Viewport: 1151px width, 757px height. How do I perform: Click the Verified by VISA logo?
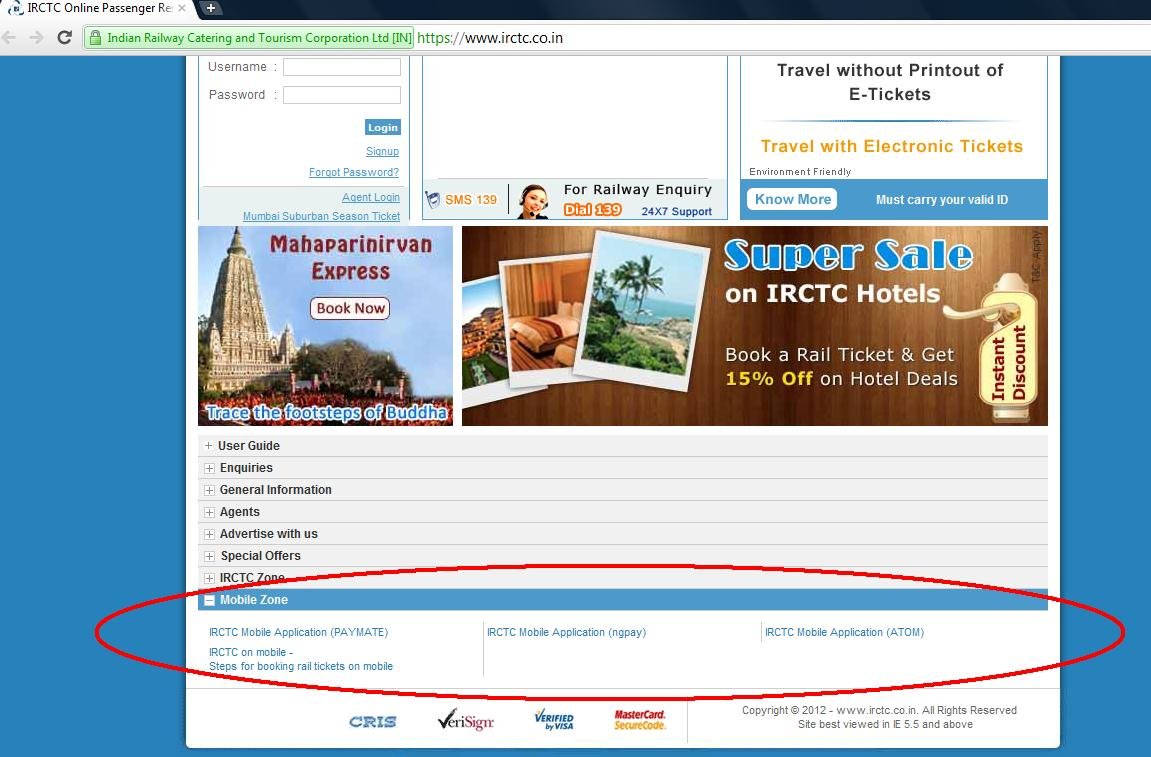click(x=554, y=720)
